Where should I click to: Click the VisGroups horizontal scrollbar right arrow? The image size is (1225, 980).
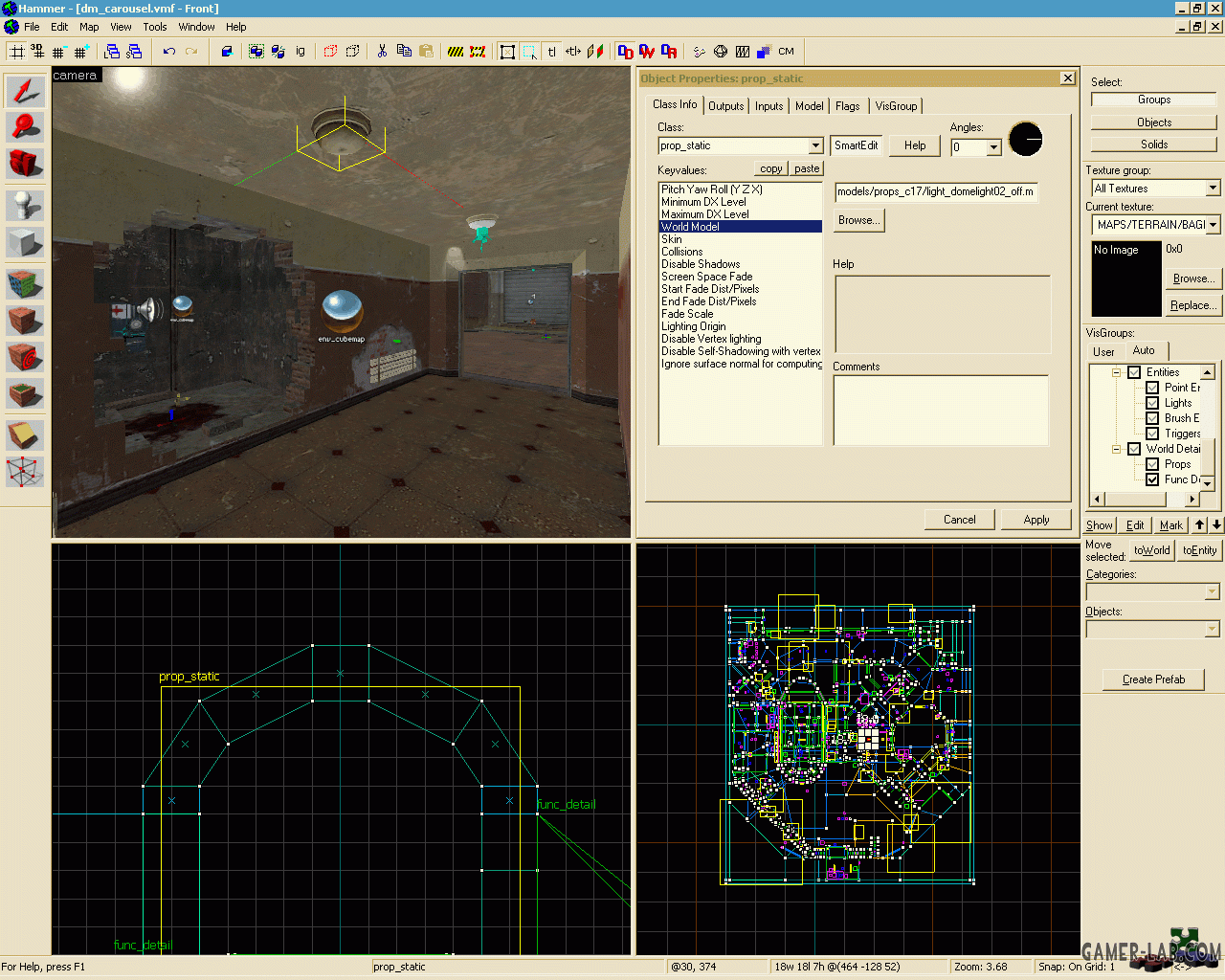pos(1192,499)
